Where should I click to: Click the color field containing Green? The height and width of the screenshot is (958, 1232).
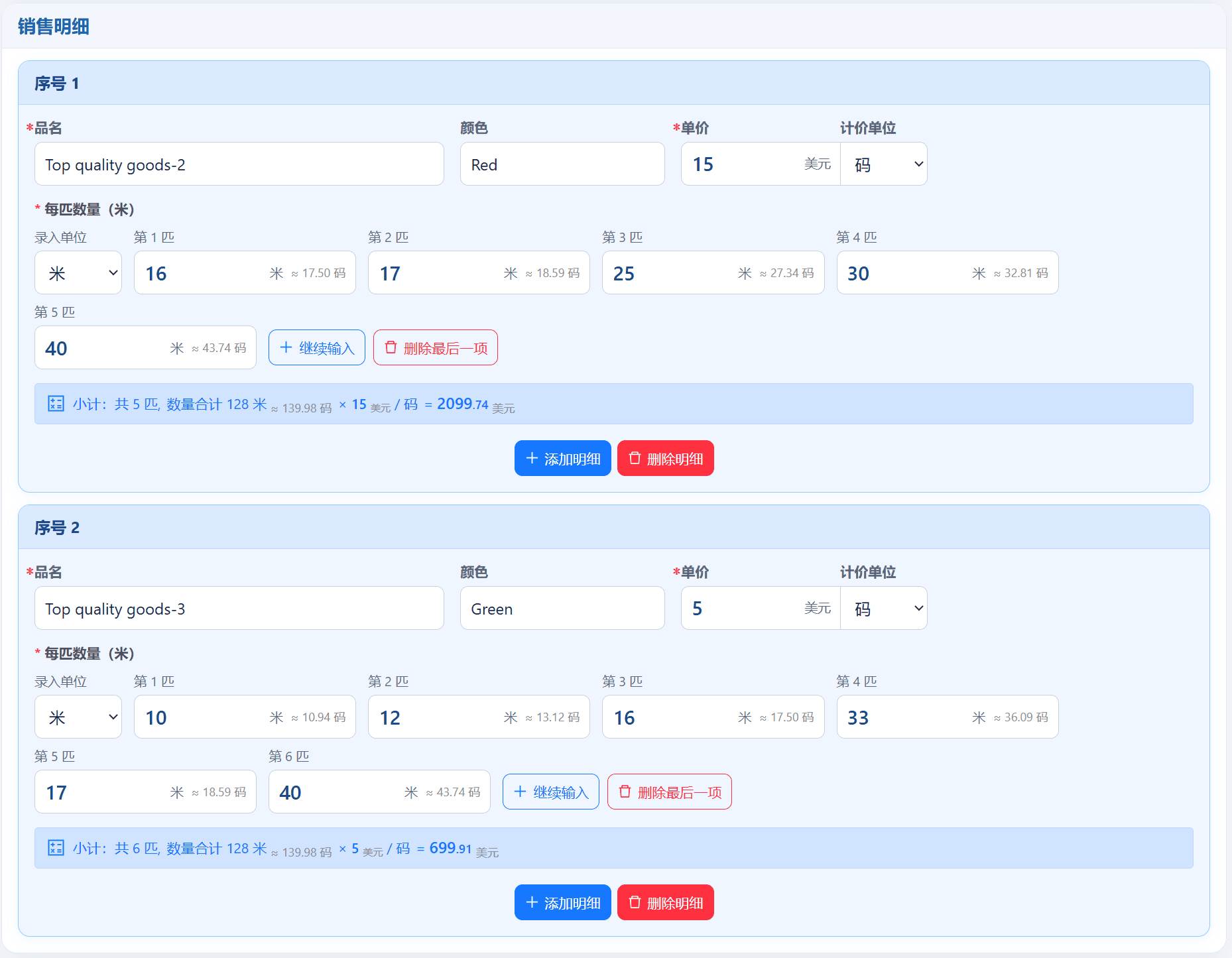562,608
